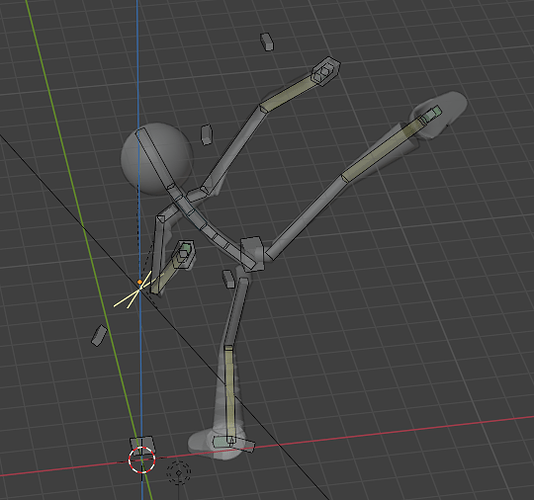Select the floating box control beside the head

coord(206,135)
